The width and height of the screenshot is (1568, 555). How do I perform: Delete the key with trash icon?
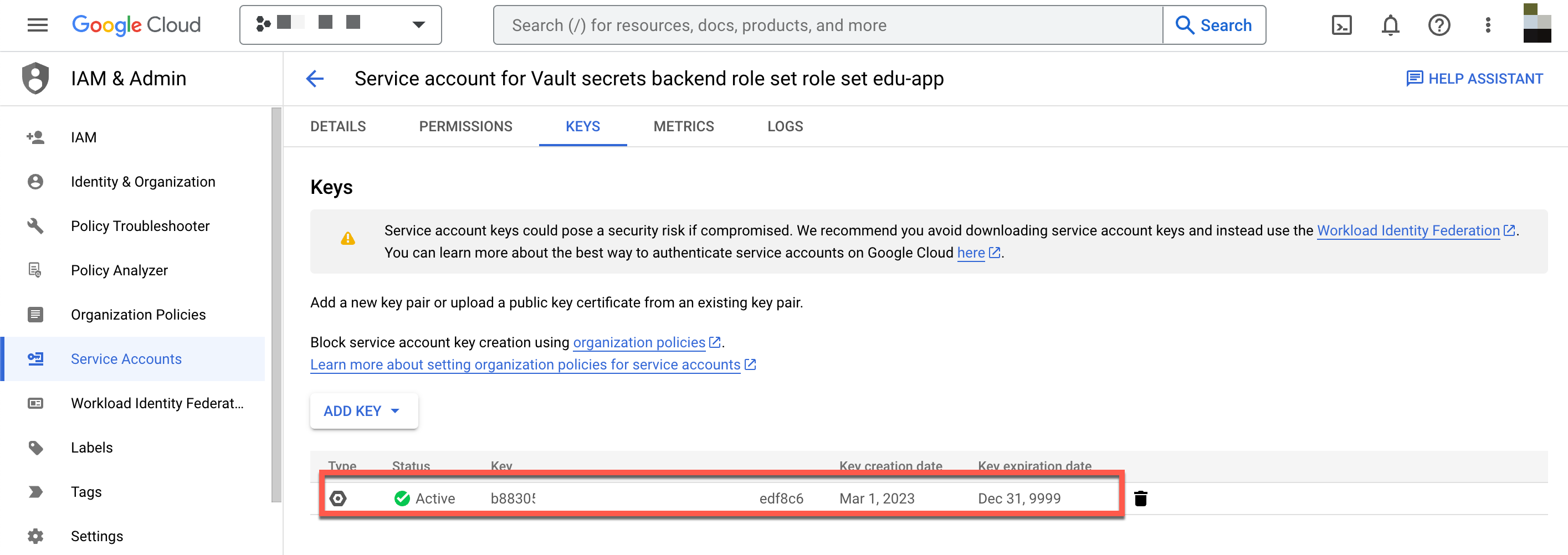[1141, 499]
